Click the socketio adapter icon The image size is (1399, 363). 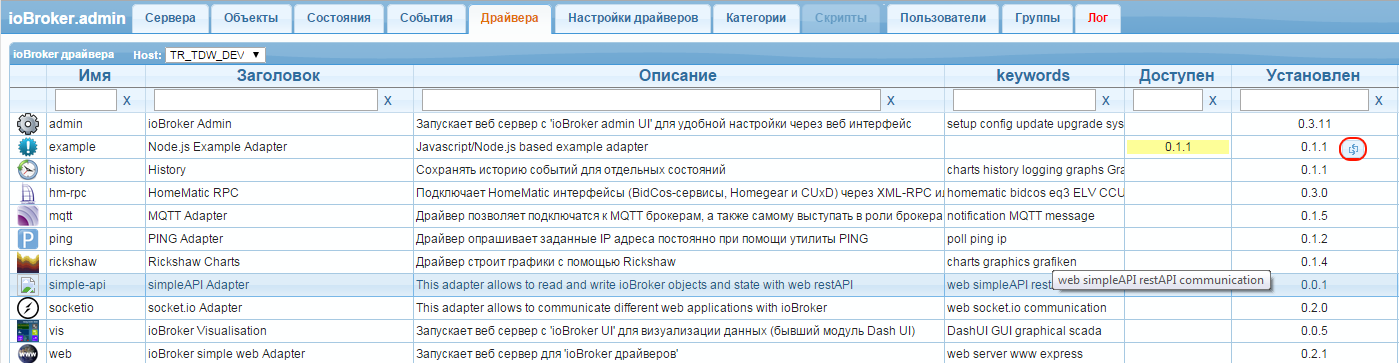click(x=28, y=308)
